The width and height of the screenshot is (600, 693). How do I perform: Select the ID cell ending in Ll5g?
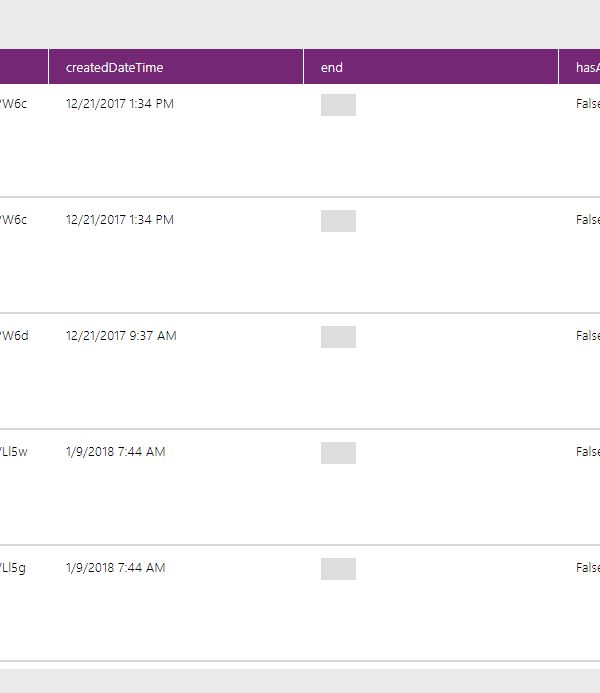[14, 568]
